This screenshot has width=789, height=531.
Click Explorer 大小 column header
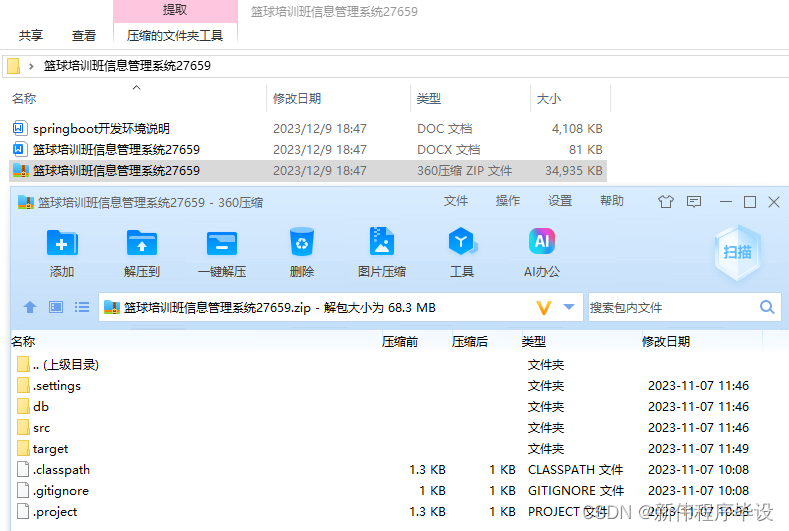[548, 98]
